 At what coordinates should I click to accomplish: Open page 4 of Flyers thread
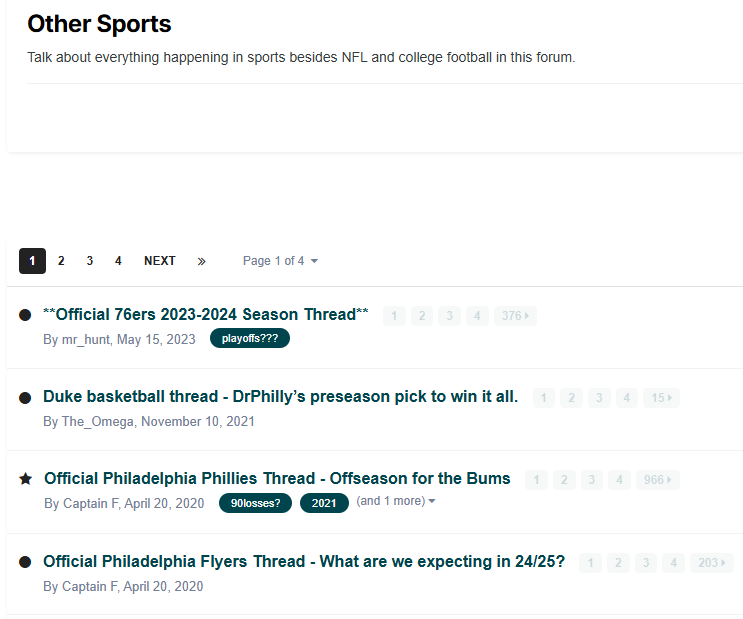673,563
